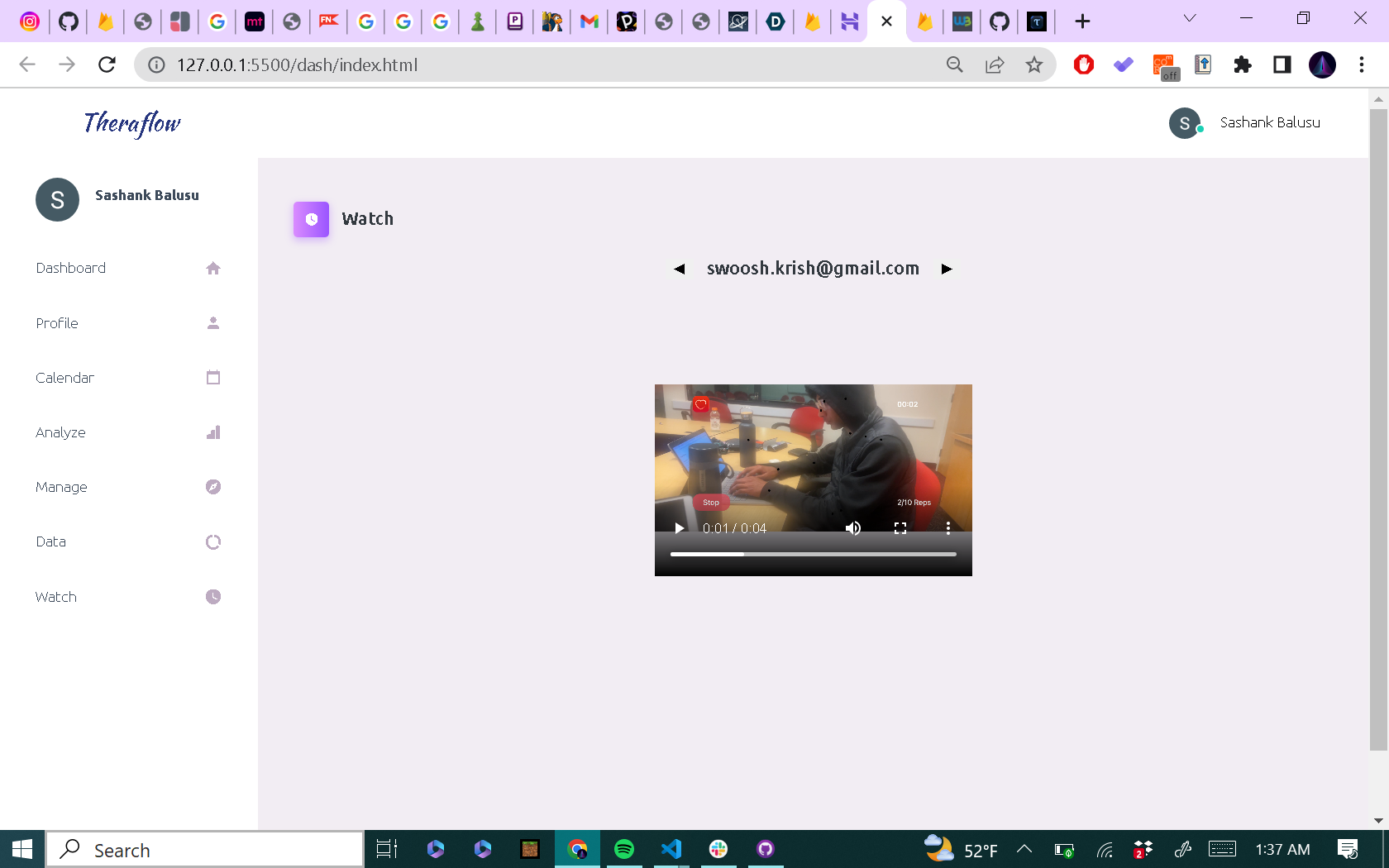This screenshot has height=868, width=1389.
Task: Open a new browser tab
Action: click(x=1082, y=21)
